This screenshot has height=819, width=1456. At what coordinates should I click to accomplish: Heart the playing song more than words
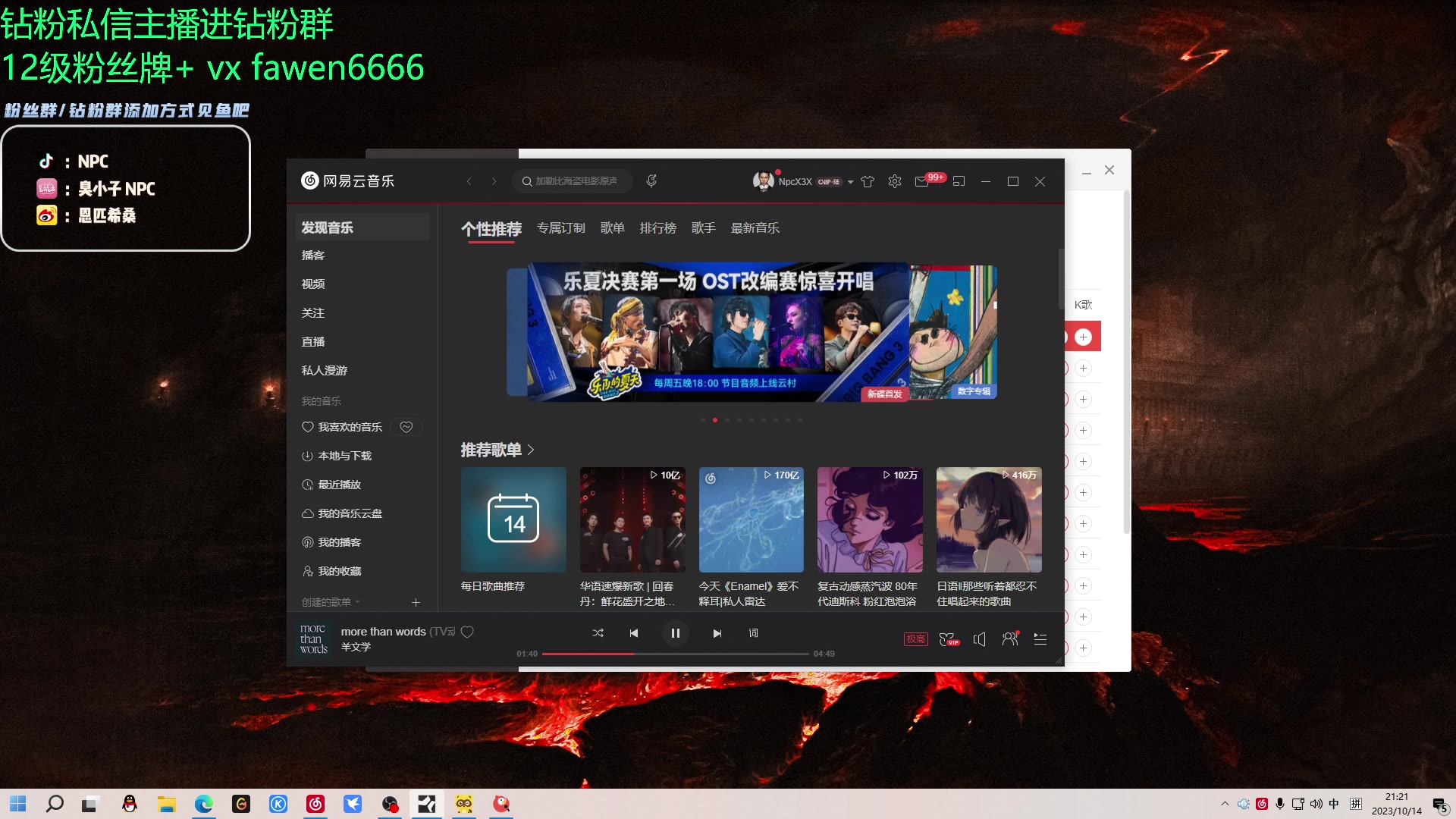467,632
